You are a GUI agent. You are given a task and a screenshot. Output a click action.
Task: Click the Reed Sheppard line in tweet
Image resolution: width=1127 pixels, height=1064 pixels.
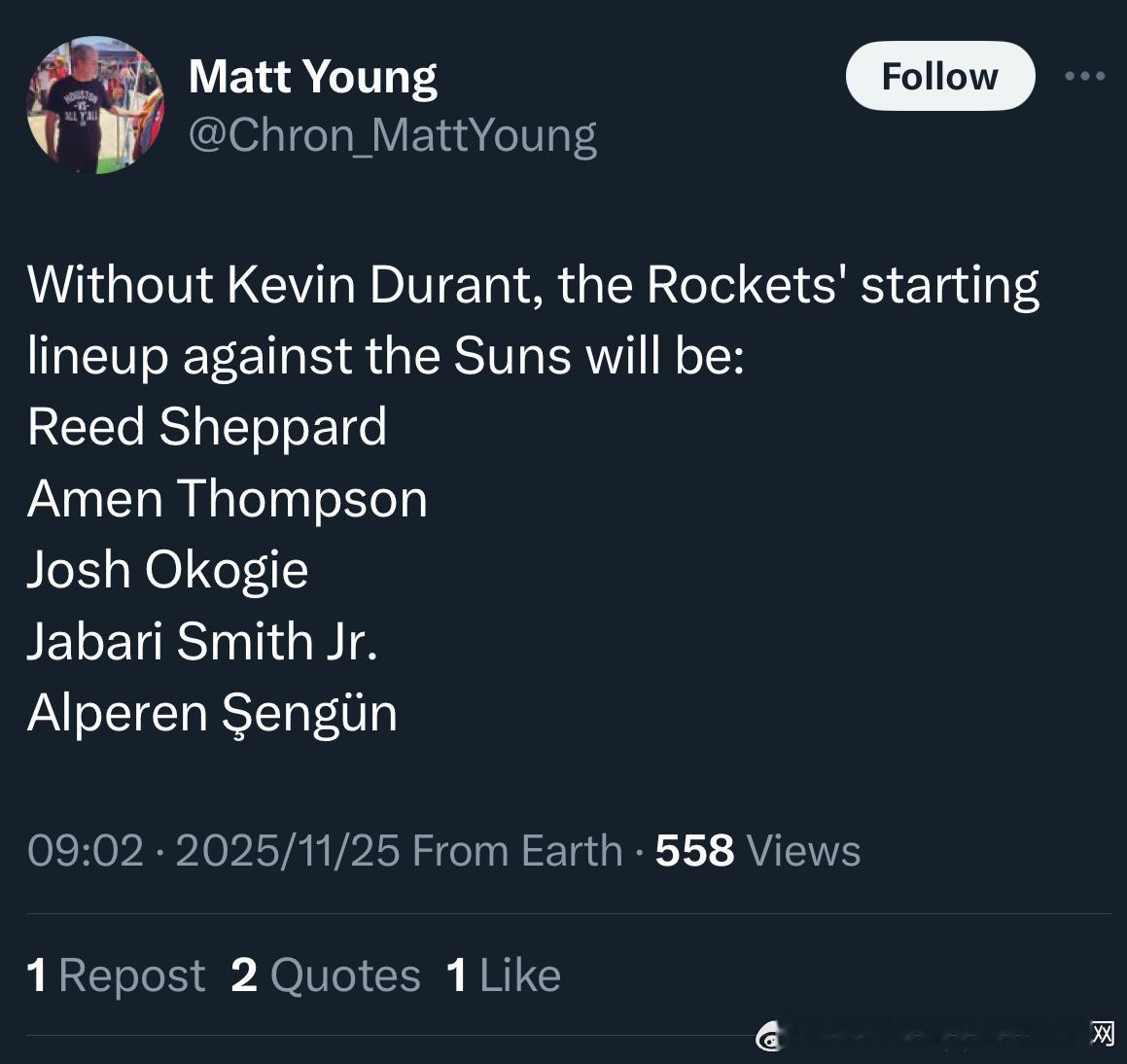pos(207,426)
